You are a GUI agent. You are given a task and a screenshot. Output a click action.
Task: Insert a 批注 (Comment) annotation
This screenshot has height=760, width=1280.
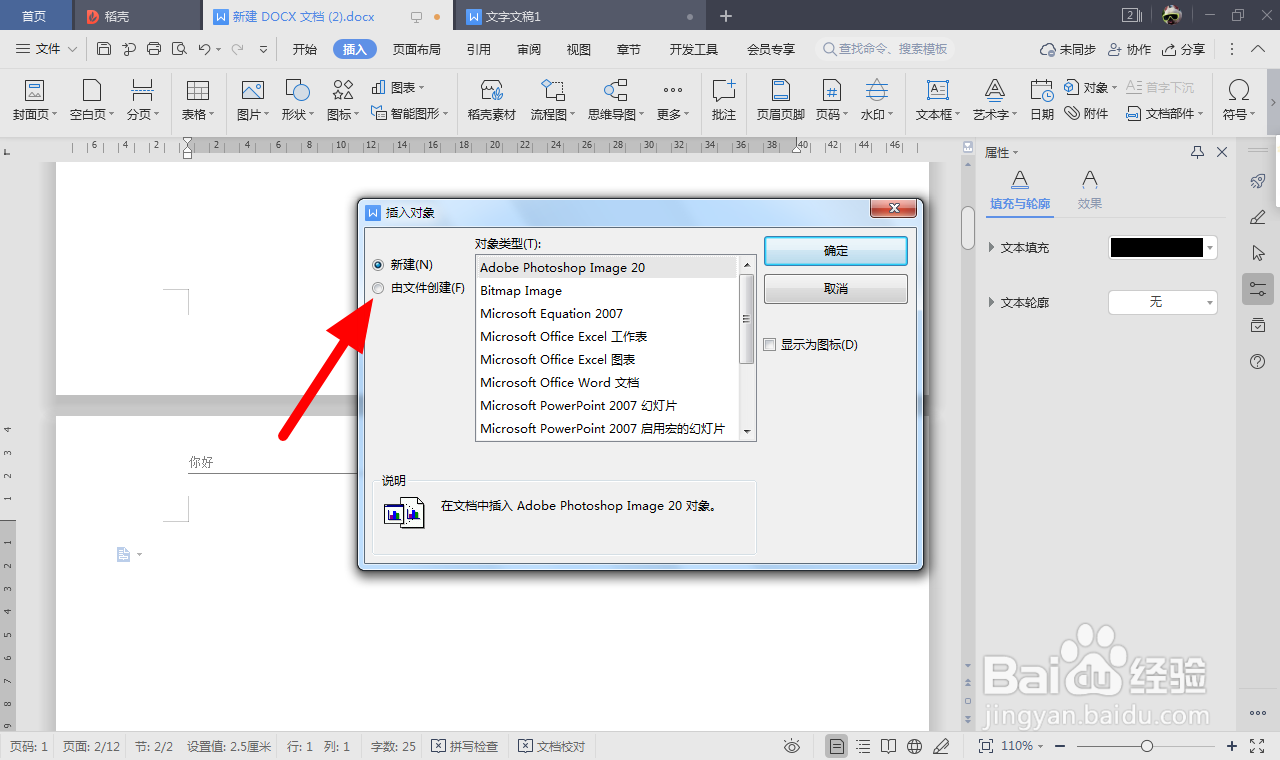(723, 100)
